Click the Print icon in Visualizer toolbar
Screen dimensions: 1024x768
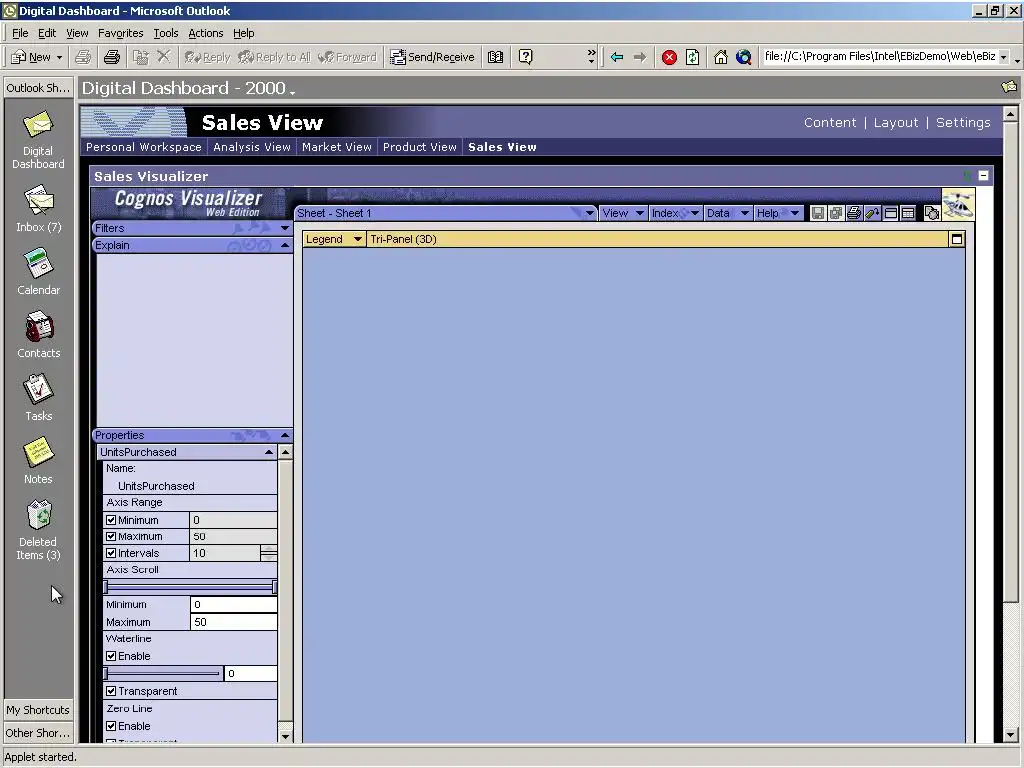854,213
